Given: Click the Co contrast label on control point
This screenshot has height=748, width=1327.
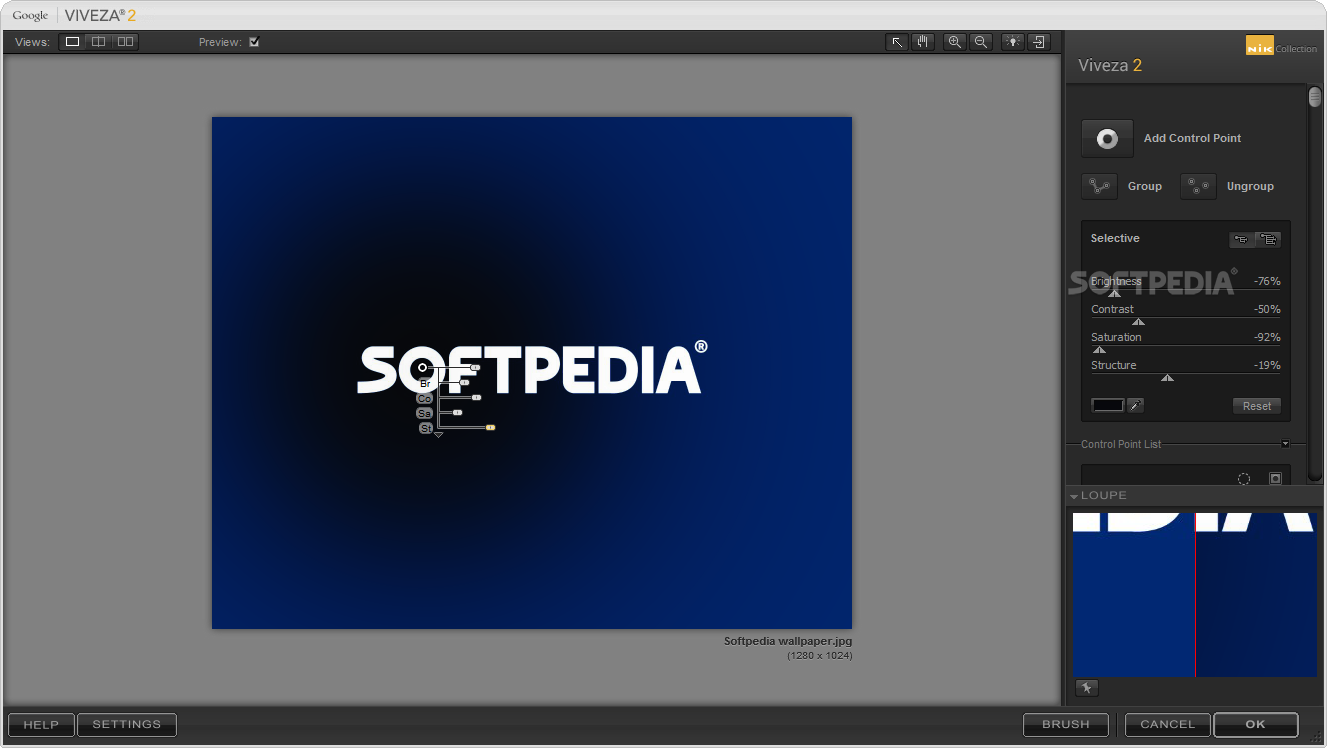Looking at the screenshot, I should (424, 398).
